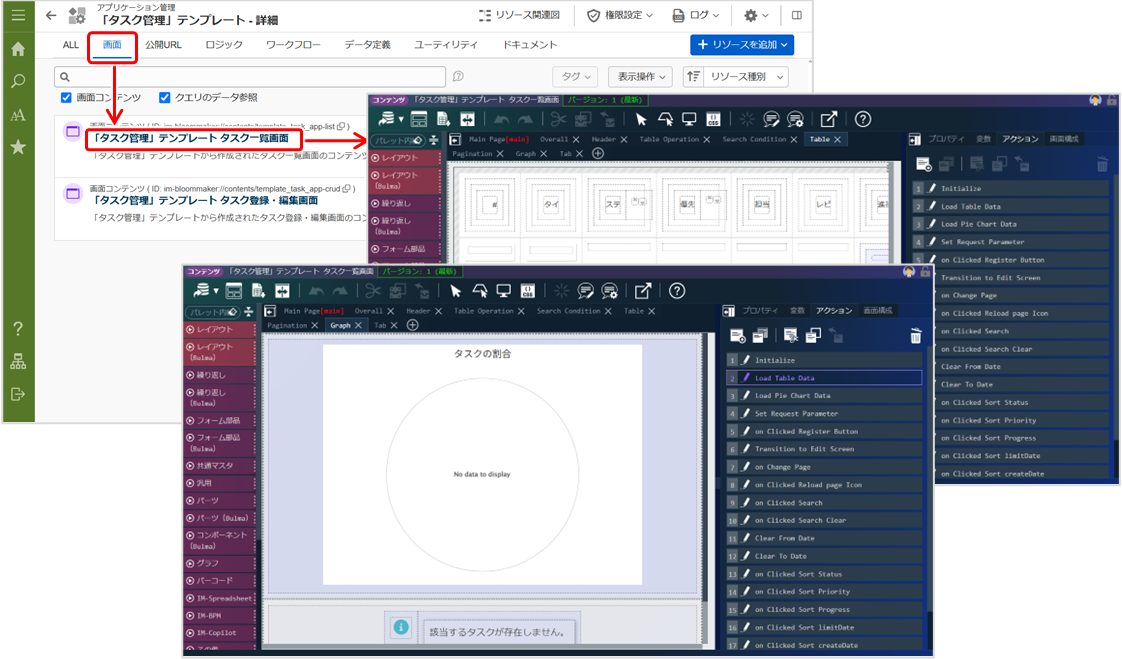This screenshot has height=659, width=1122.
Task: Open favorites star in the green sidebar
Action: point(18,147)
